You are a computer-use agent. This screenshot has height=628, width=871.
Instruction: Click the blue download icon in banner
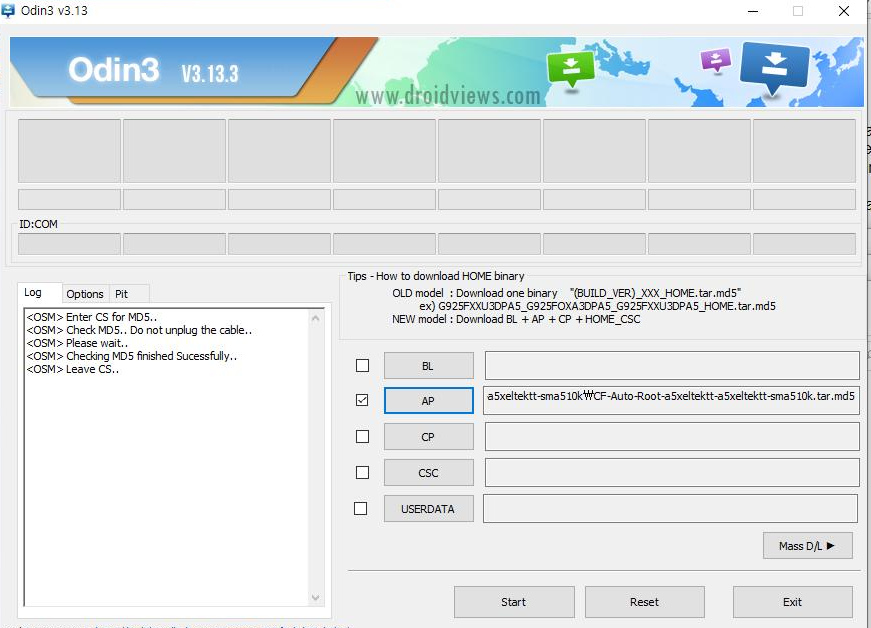(x=774, y=67)
